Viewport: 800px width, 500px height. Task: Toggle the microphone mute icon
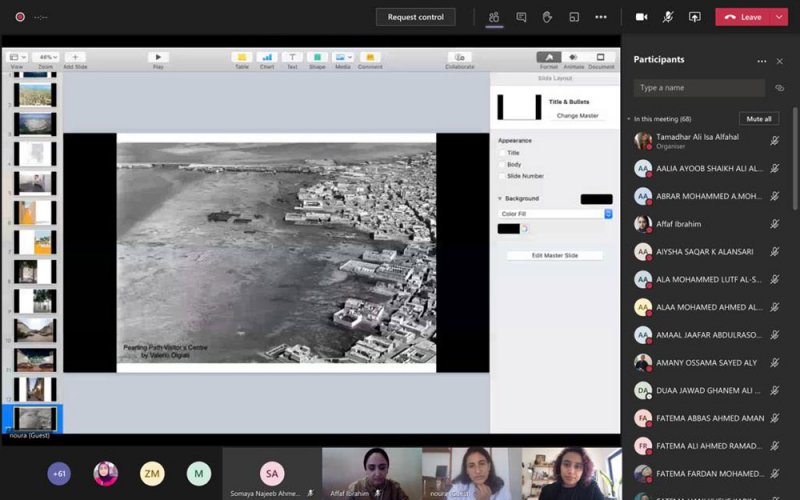coord(668,17)
